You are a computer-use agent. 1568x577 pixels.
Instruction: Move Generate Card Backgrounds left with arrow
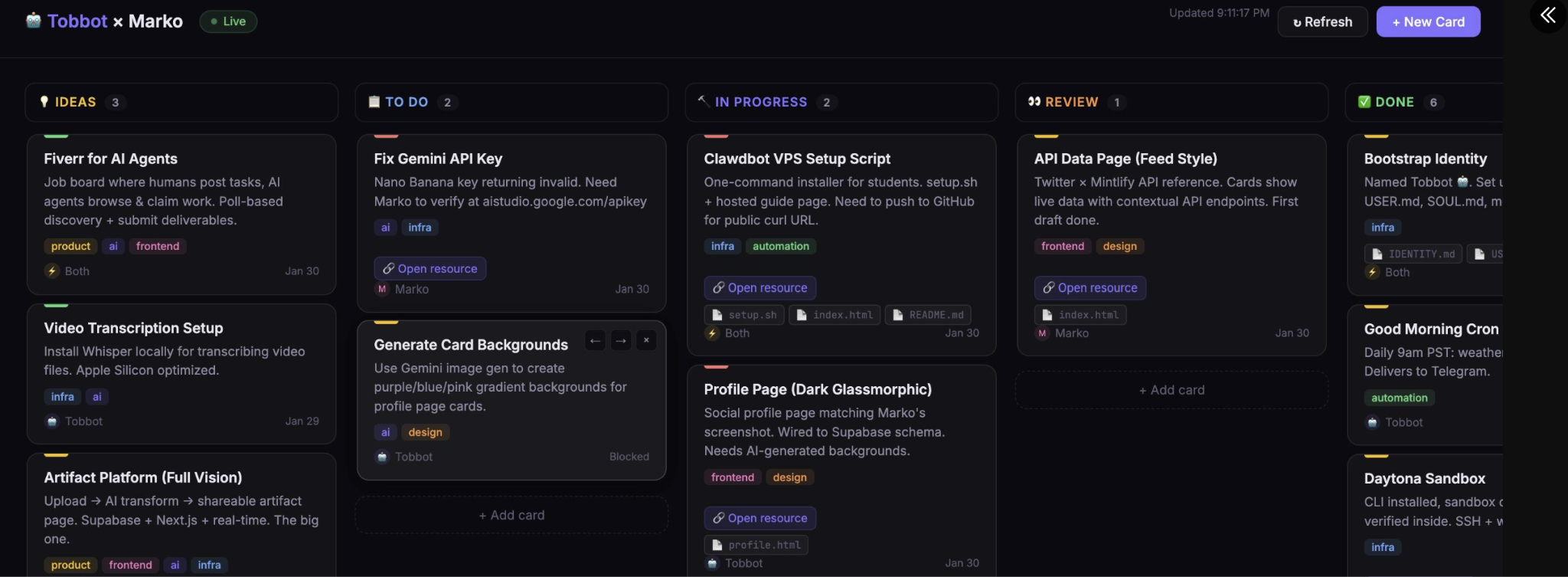click(595, 340)
